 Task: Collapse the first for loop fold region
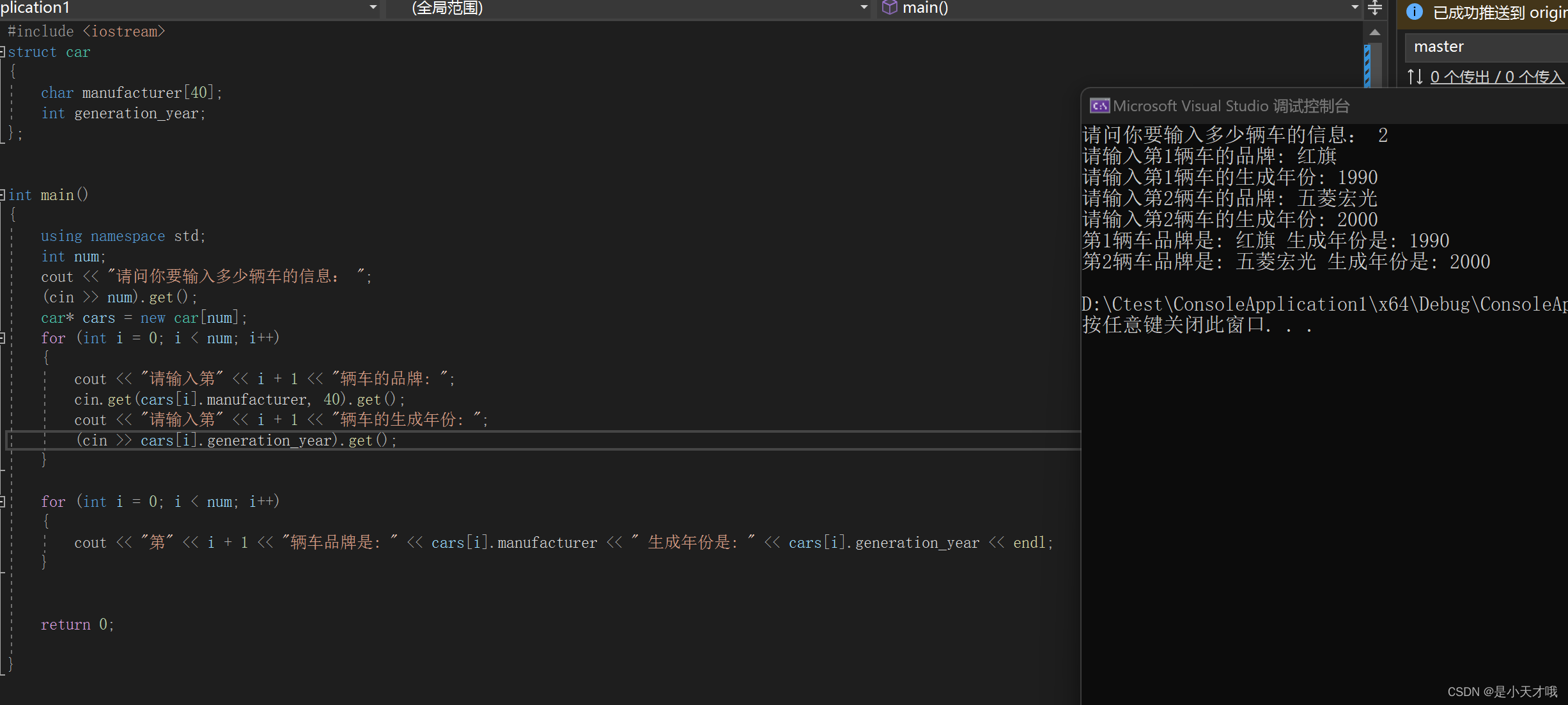3,338
